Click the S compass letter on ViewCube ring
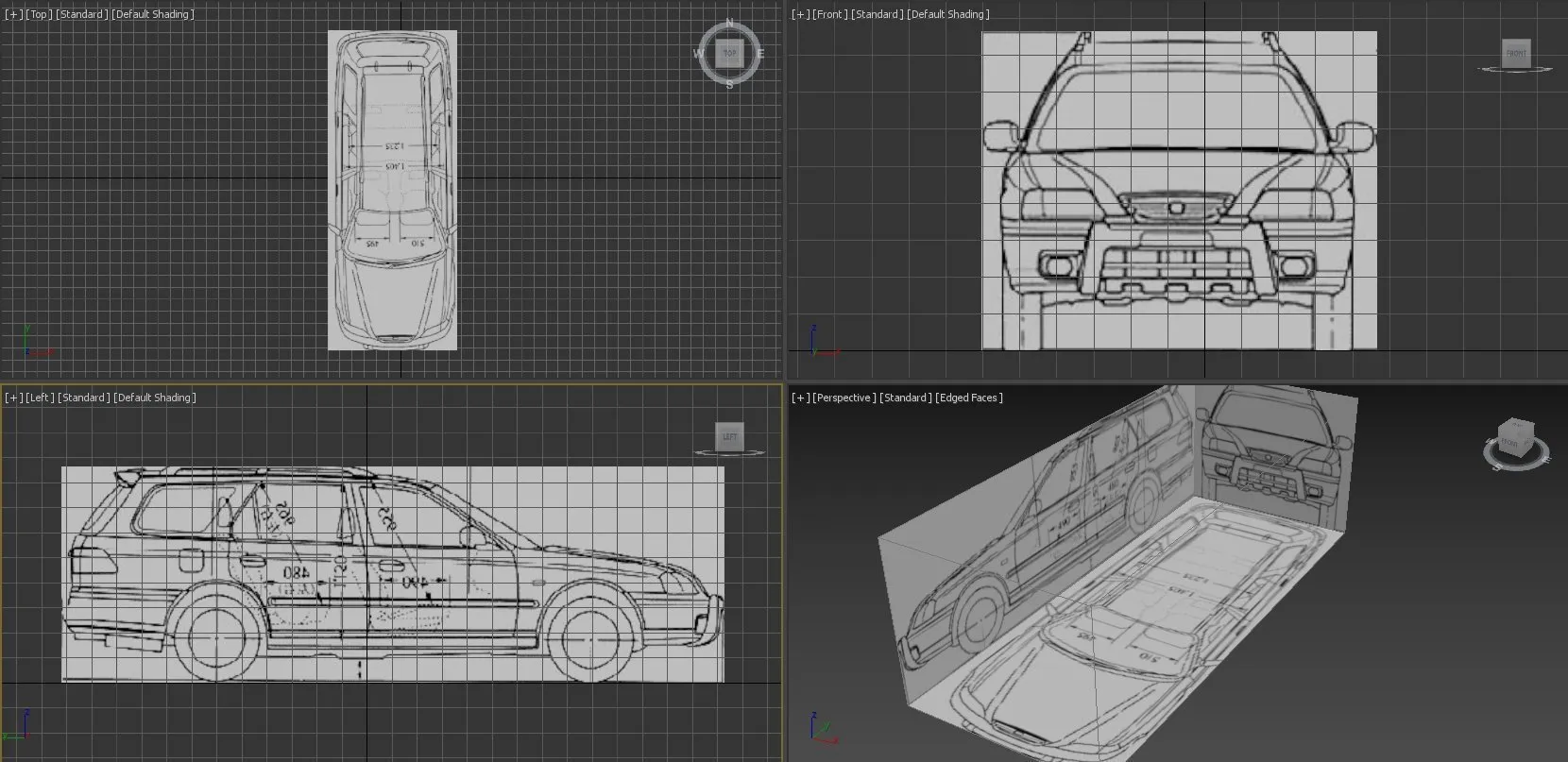The image size is (1568, 762). (729, 85)
